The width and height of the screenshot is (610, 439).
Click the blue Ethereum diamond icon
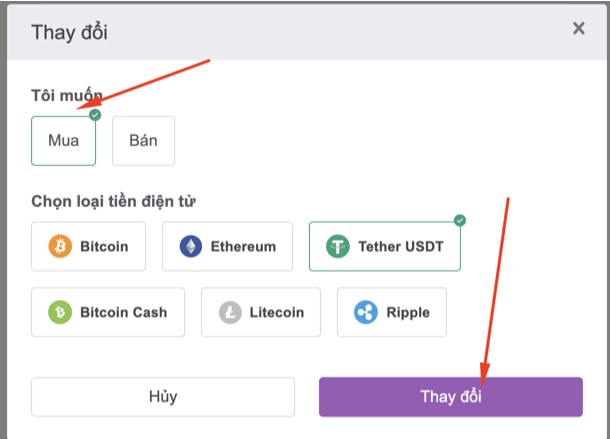191,246
